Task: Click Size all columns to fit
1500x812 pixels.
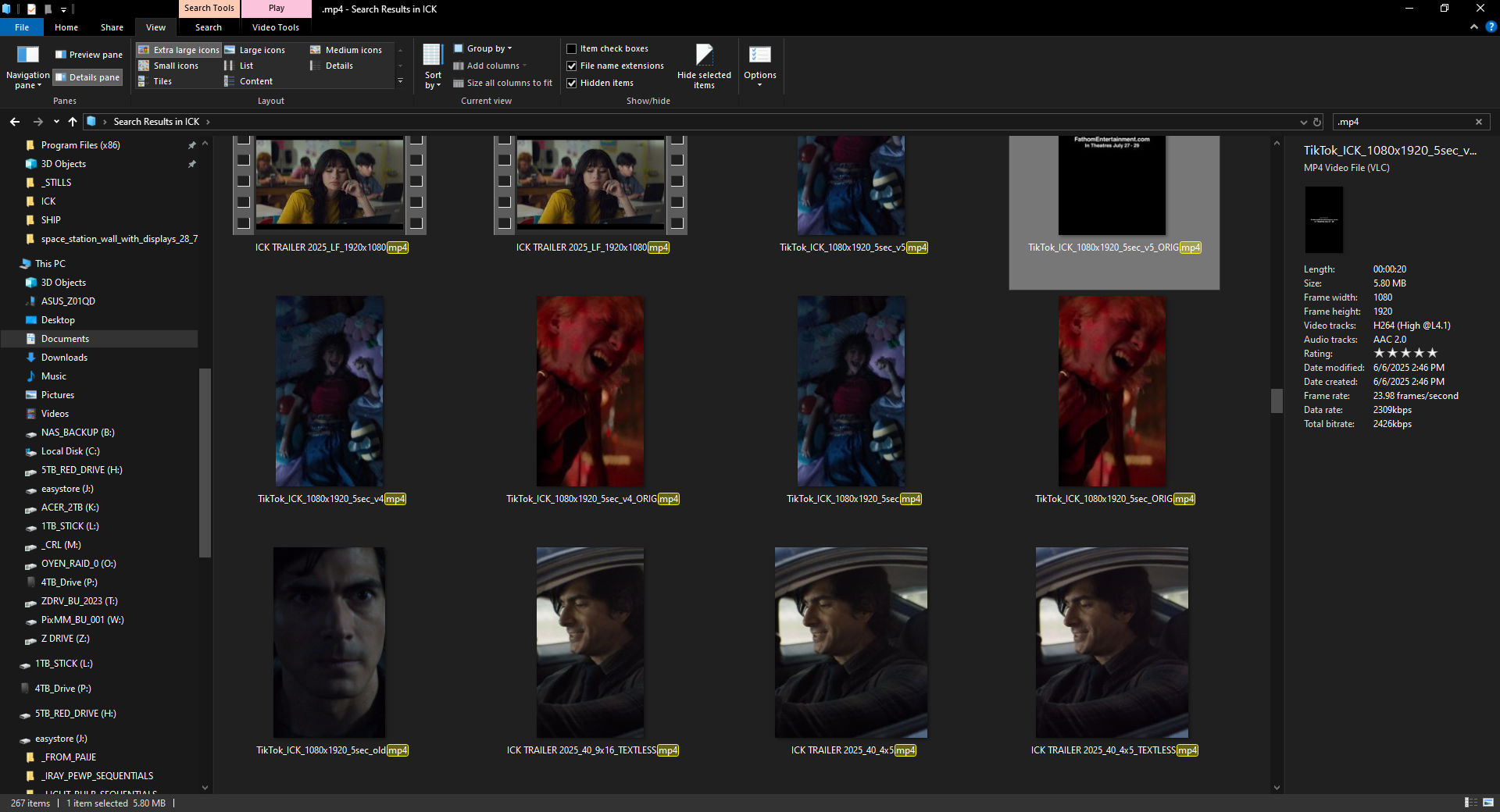Action: click(503, 83)
